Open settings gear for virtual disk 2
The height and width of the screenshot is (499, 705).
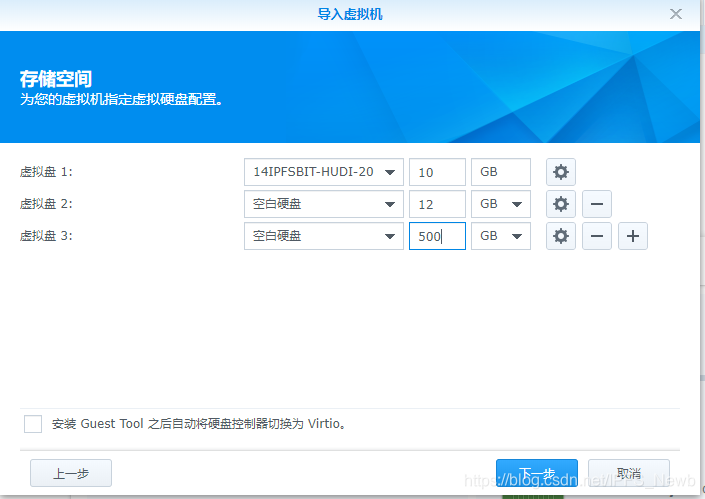[x=561, y=204]
